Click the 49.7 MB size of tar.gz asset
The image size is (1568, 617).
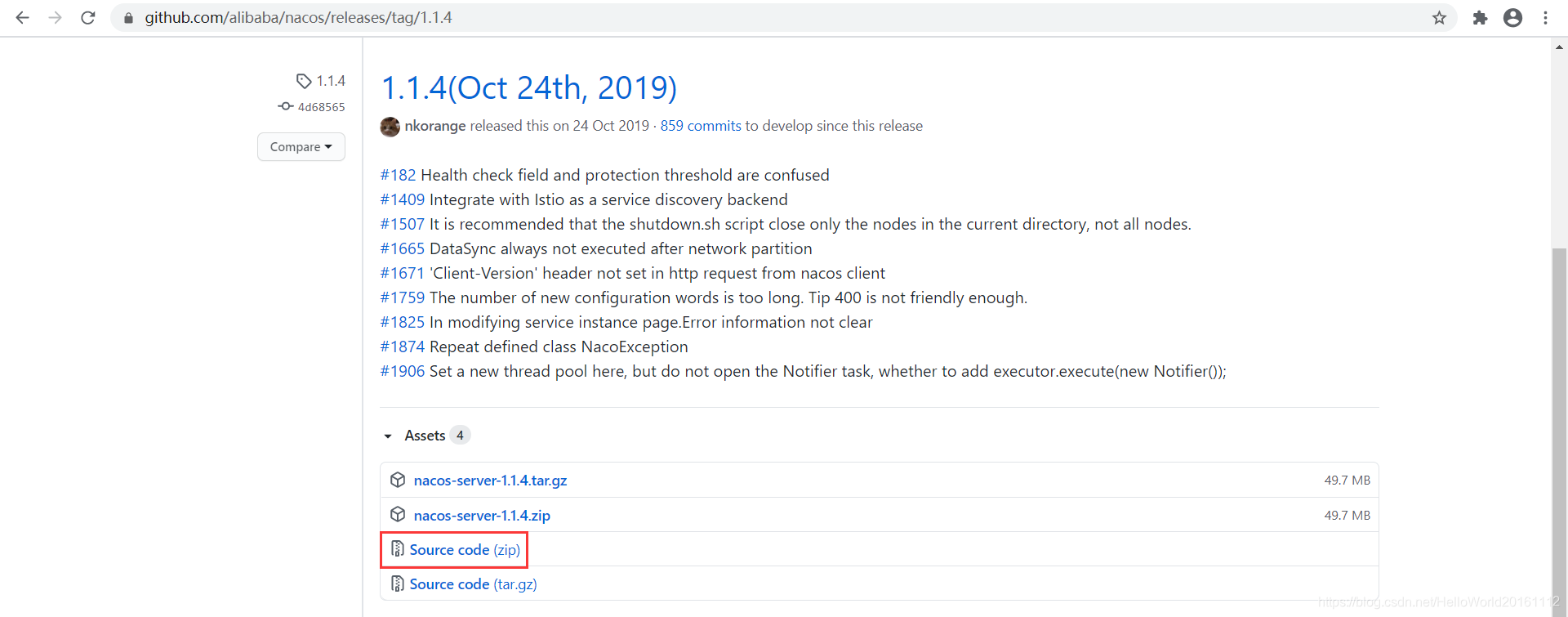pos(1347,481)
